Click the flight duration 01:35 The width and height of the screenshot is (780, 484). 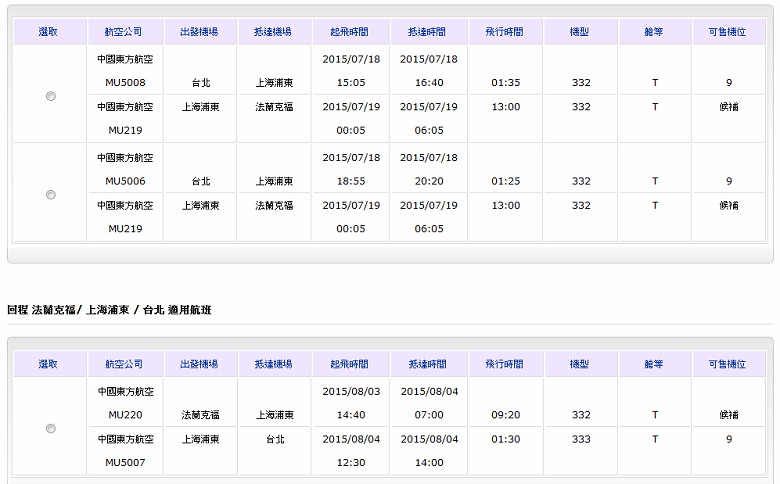click(506, 83)
